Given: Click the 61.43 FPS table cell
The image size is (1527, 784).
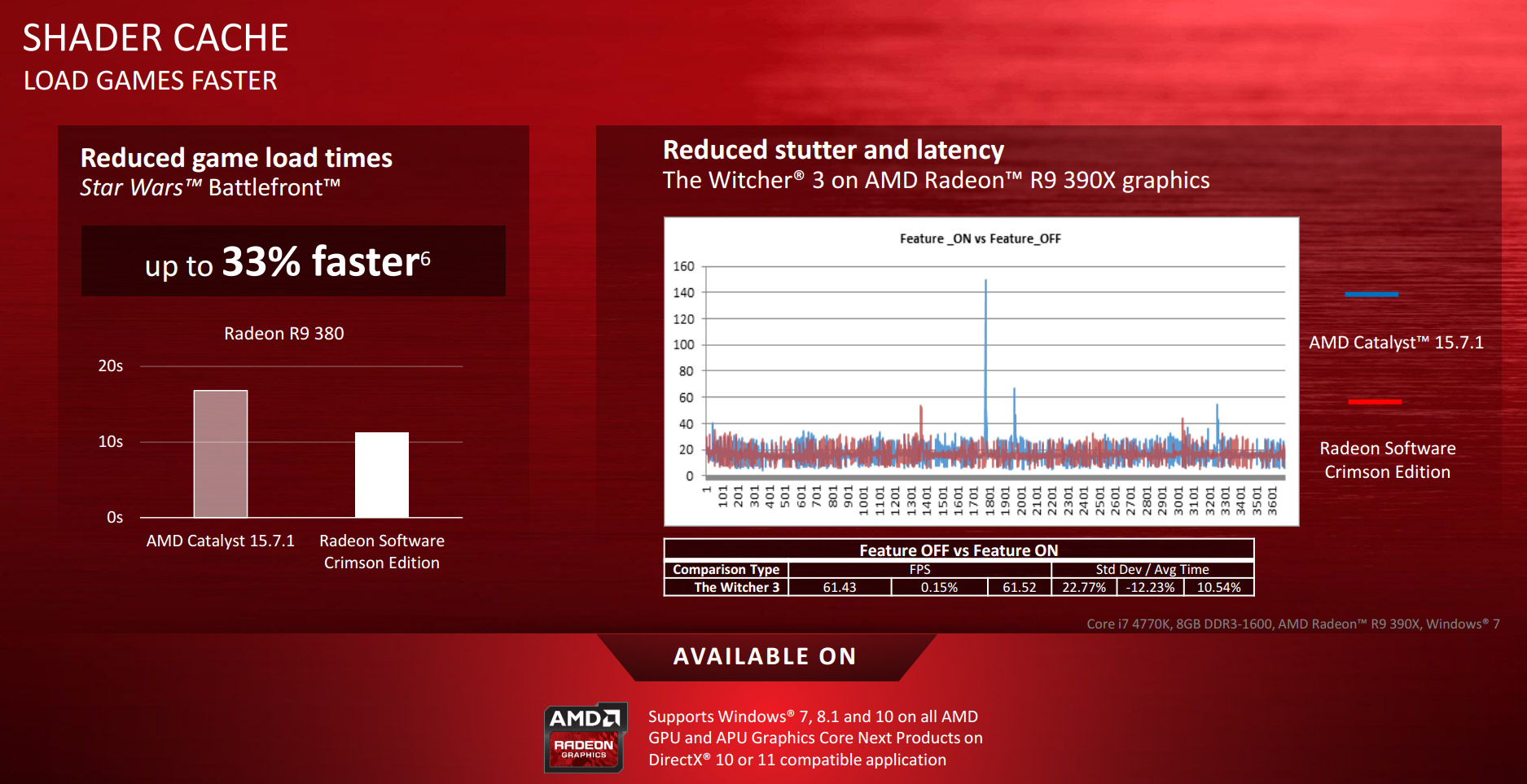Looking at the screenshot, I should (840, 587).
